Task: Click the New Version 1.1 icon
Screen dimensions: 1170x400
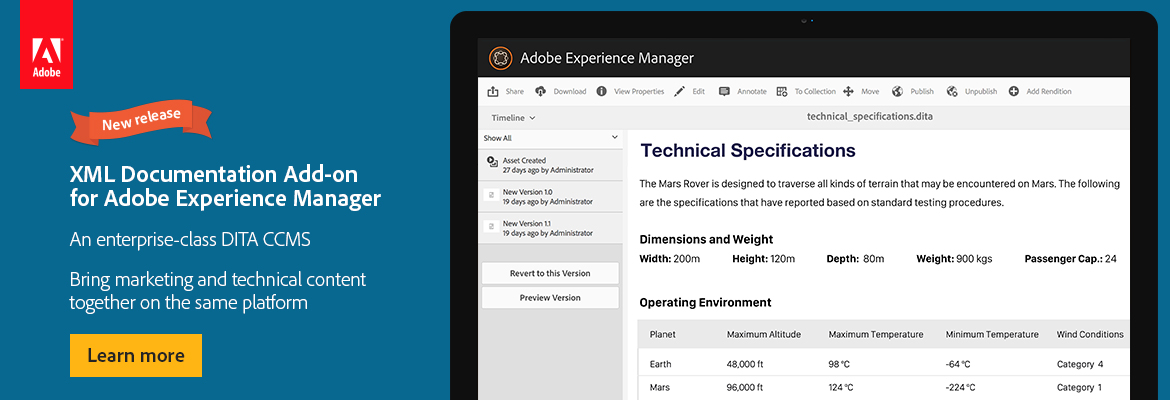Action: coord(491,227)
